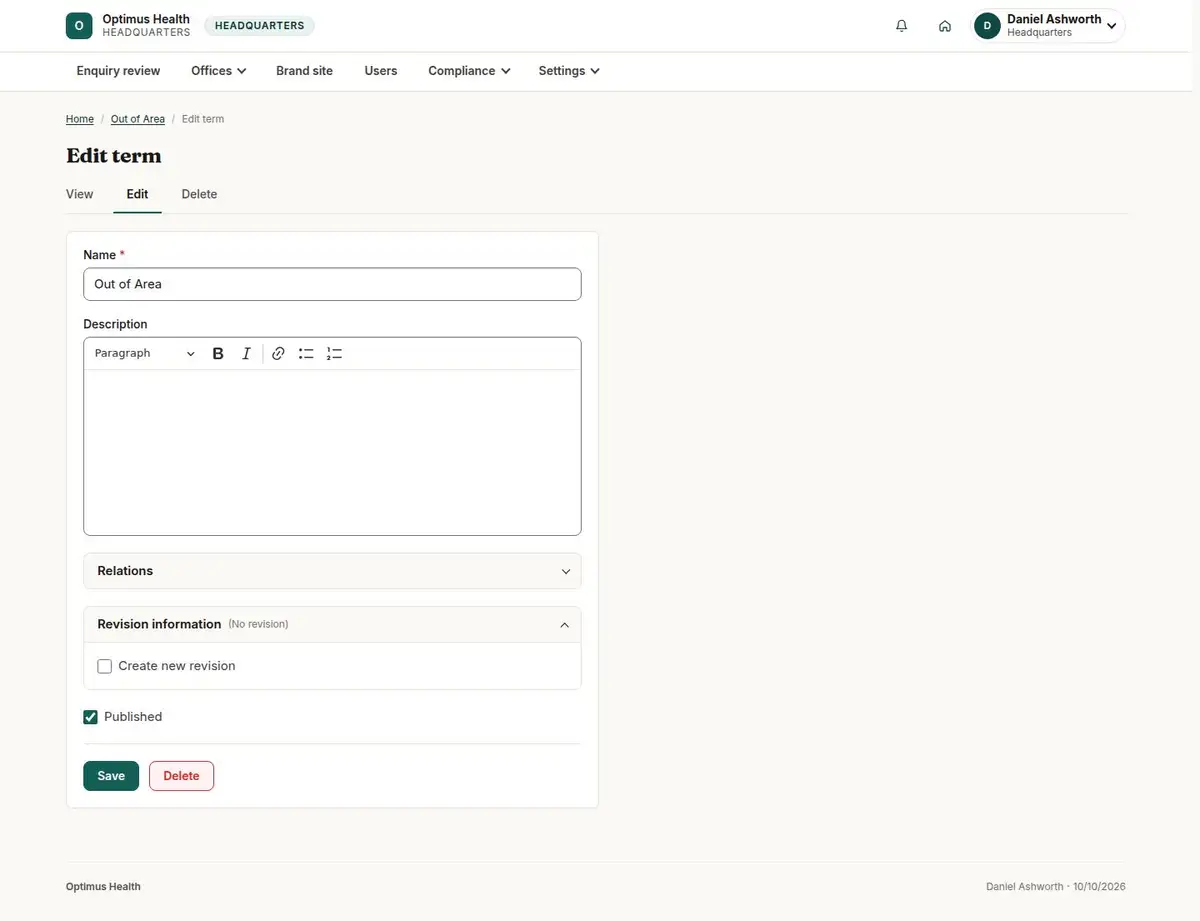1200x921 pixels.
Task: Open the Offices menu
Action: coord(219,71)
